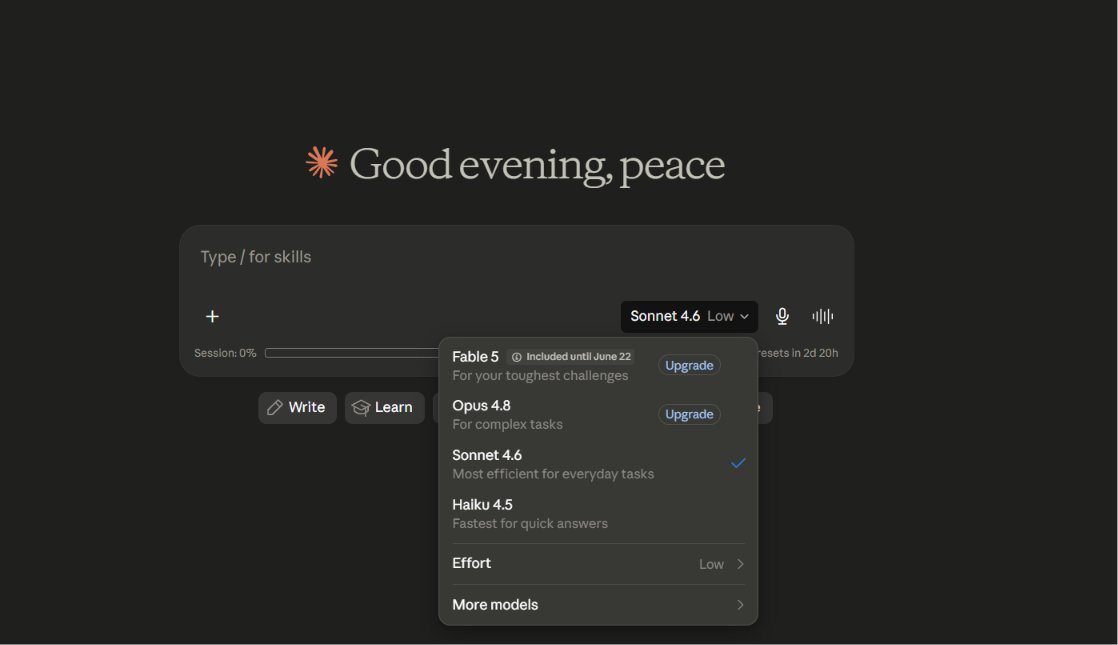Open the Sonnet 4.6 Low model selector
The width and height of the screenshot is (1118, 645).
689,316
